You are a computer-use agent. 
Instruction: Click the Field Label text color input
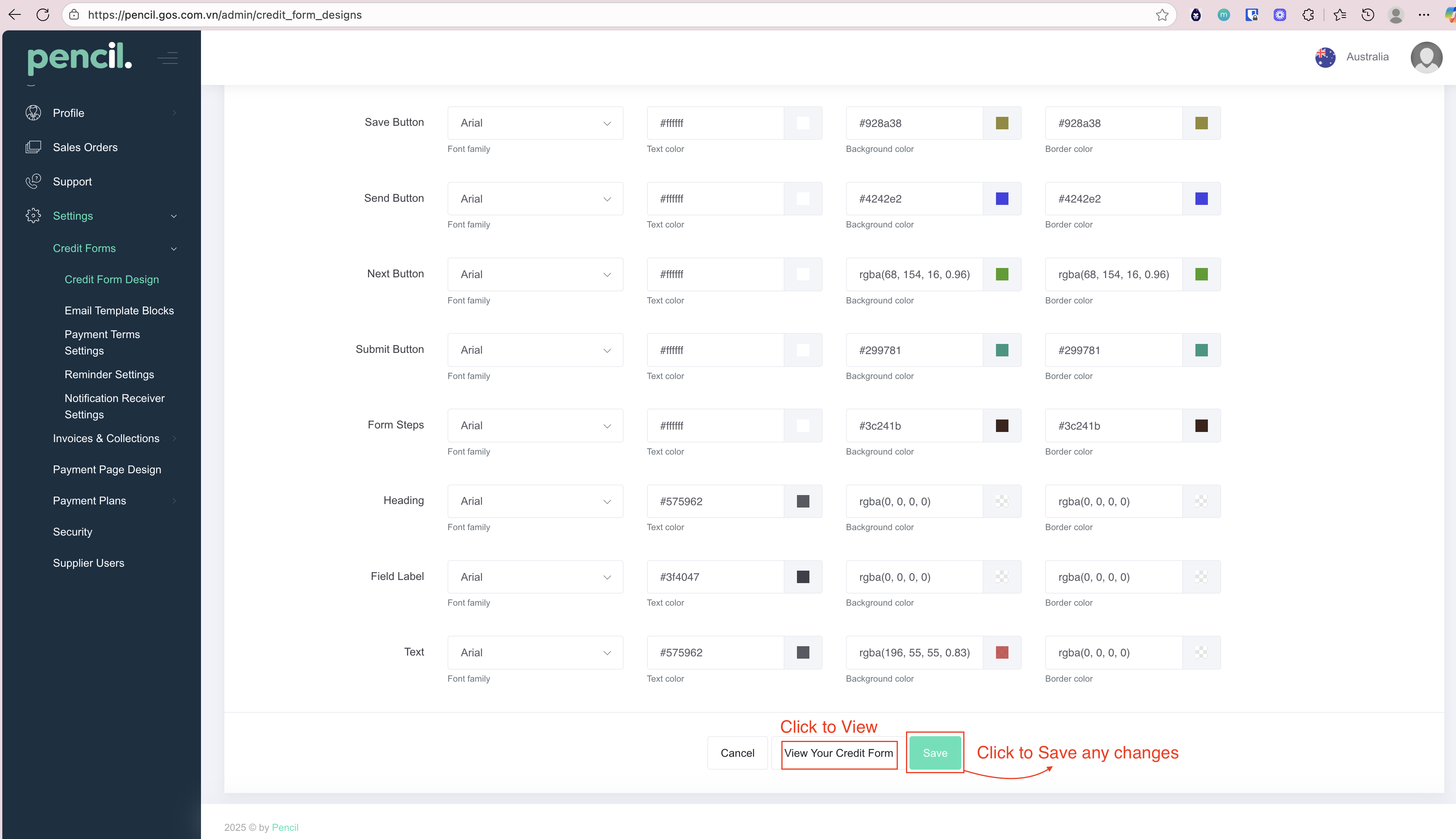[x=714, y=577]
